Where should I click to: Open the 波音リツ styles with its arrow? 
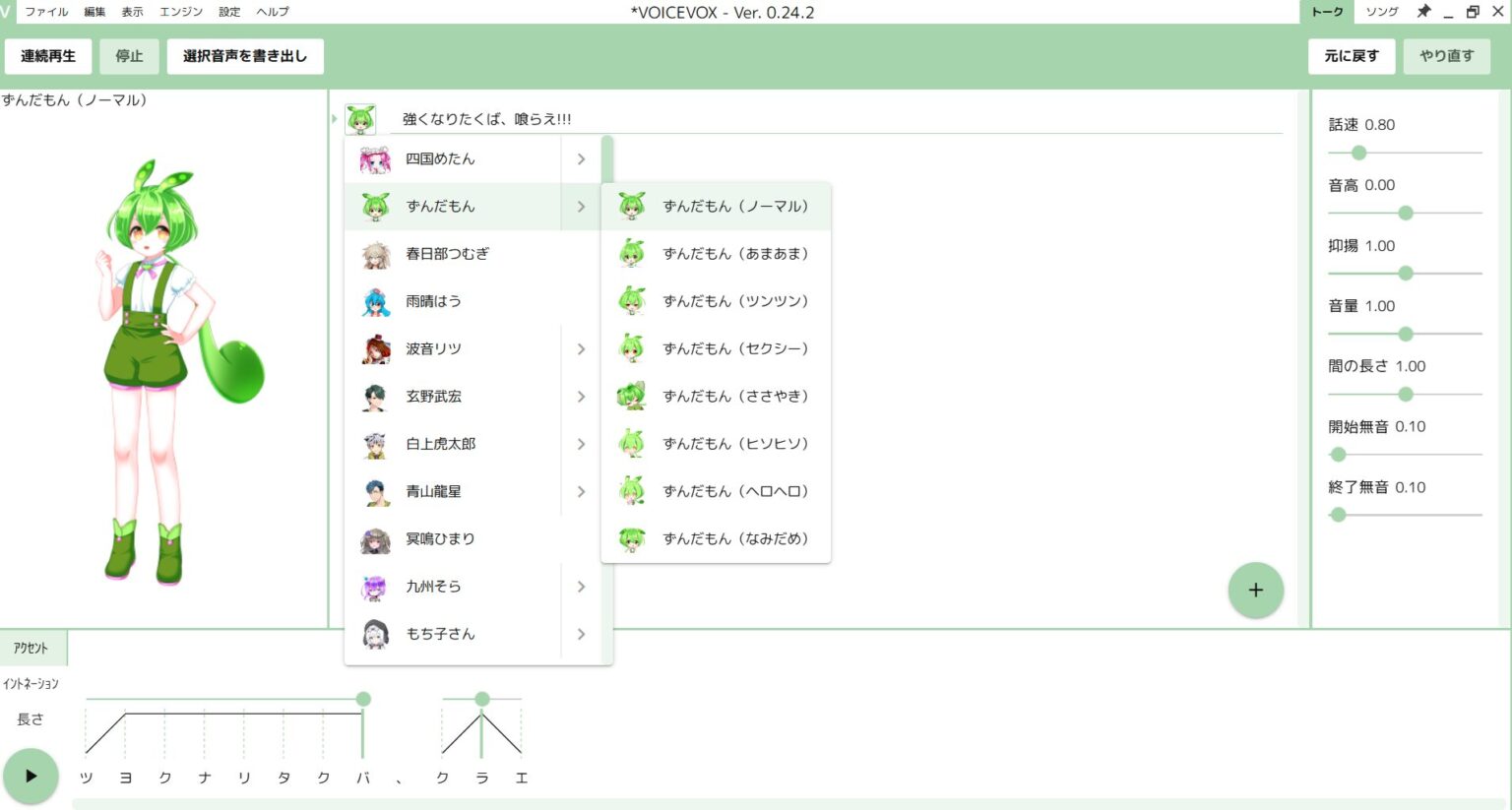[581, 348]
